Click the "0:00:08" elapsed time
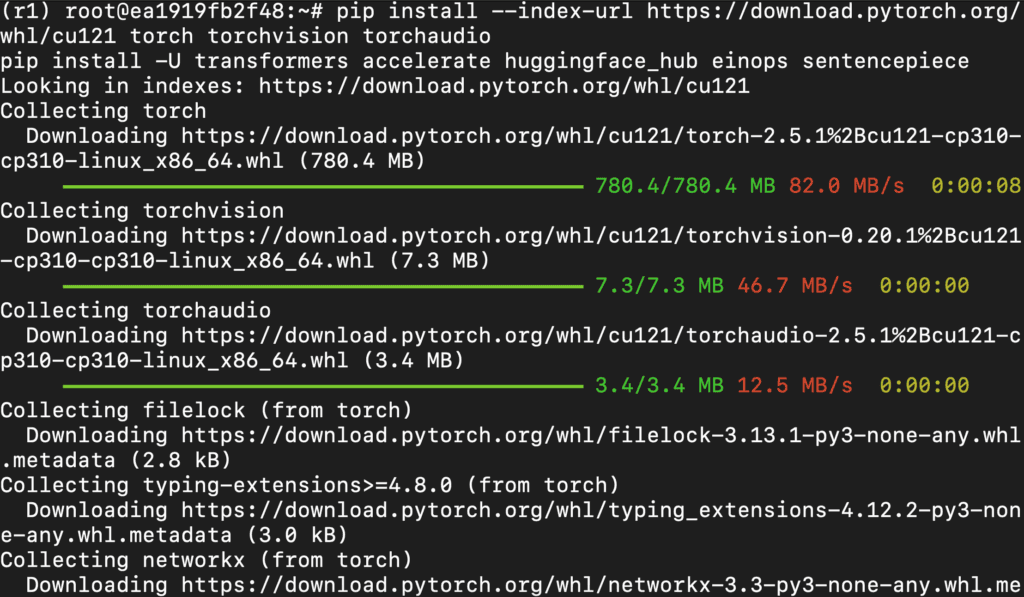 tap(976, 186)
